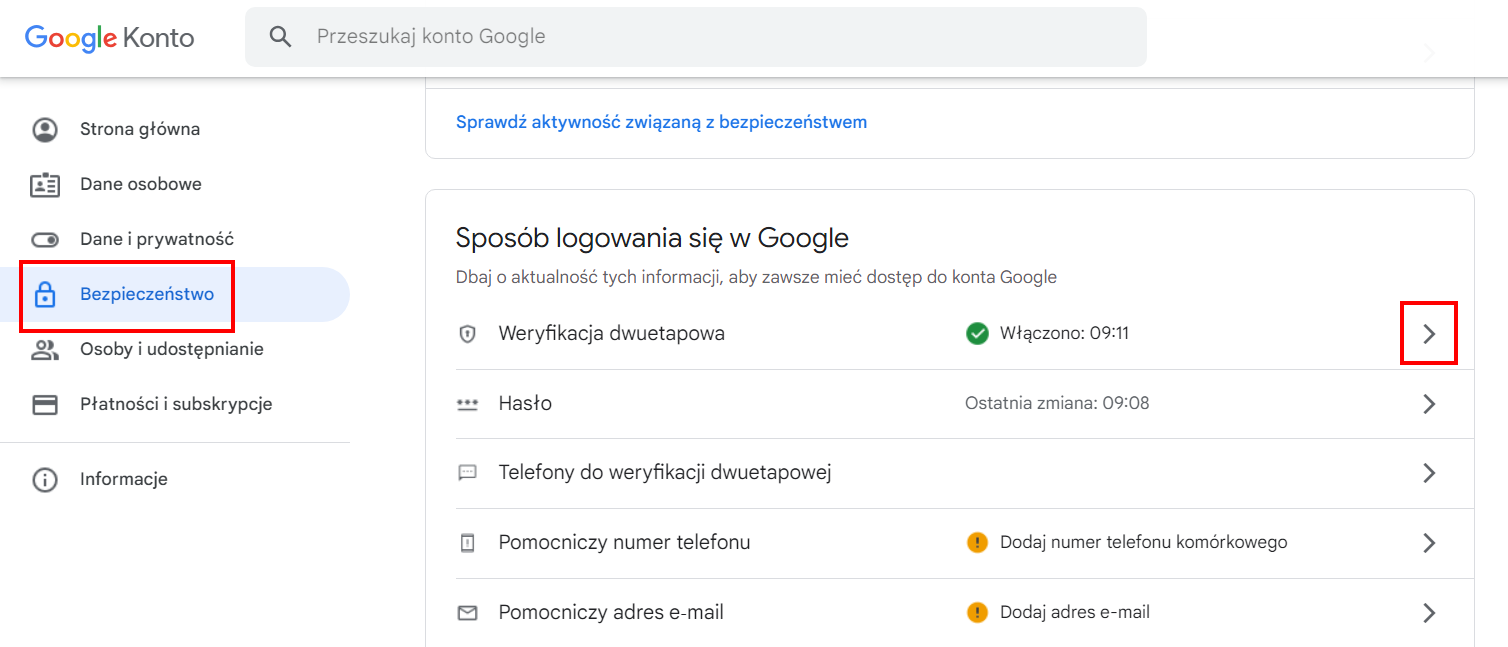The image size is (1508, 647).
Task: Expand Hasło row chevron
Action: click(x=1429, y=404)
